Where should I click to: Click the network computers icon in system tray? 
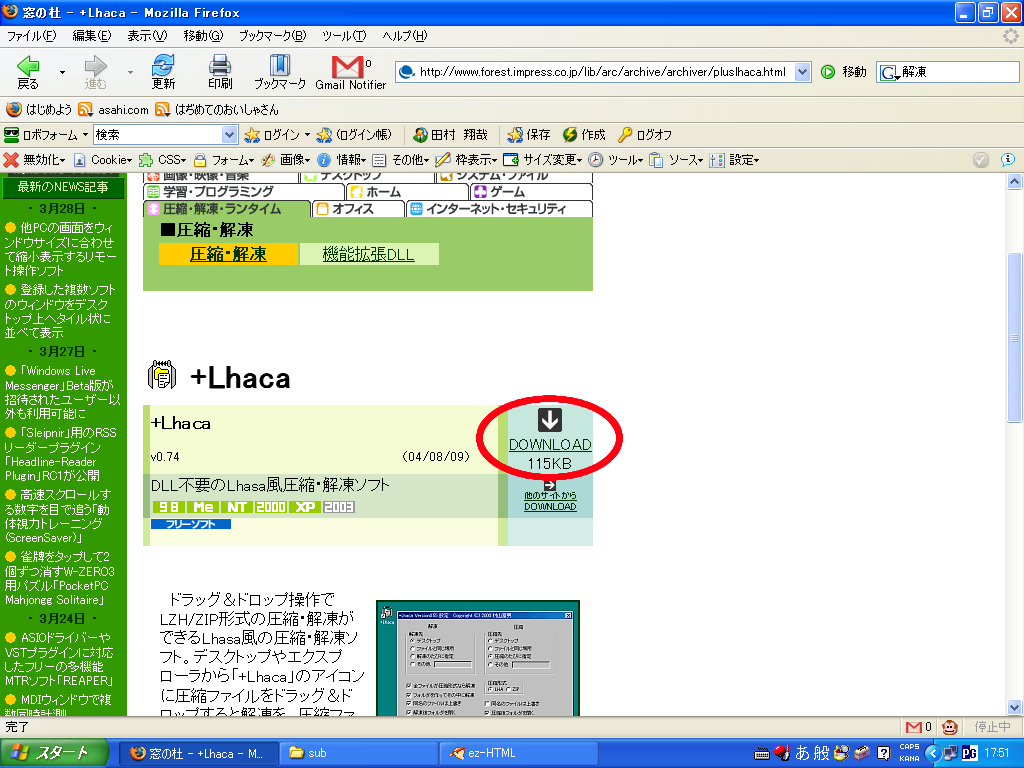pyautogui.click(x=951, y=753)
